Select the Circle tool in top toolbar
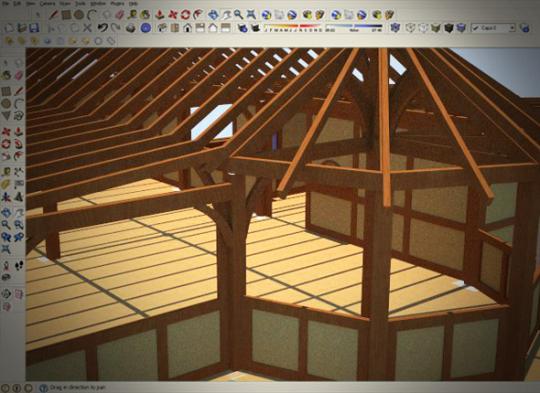The height and width of the screenshot is (393, 540). coord(79,15)
